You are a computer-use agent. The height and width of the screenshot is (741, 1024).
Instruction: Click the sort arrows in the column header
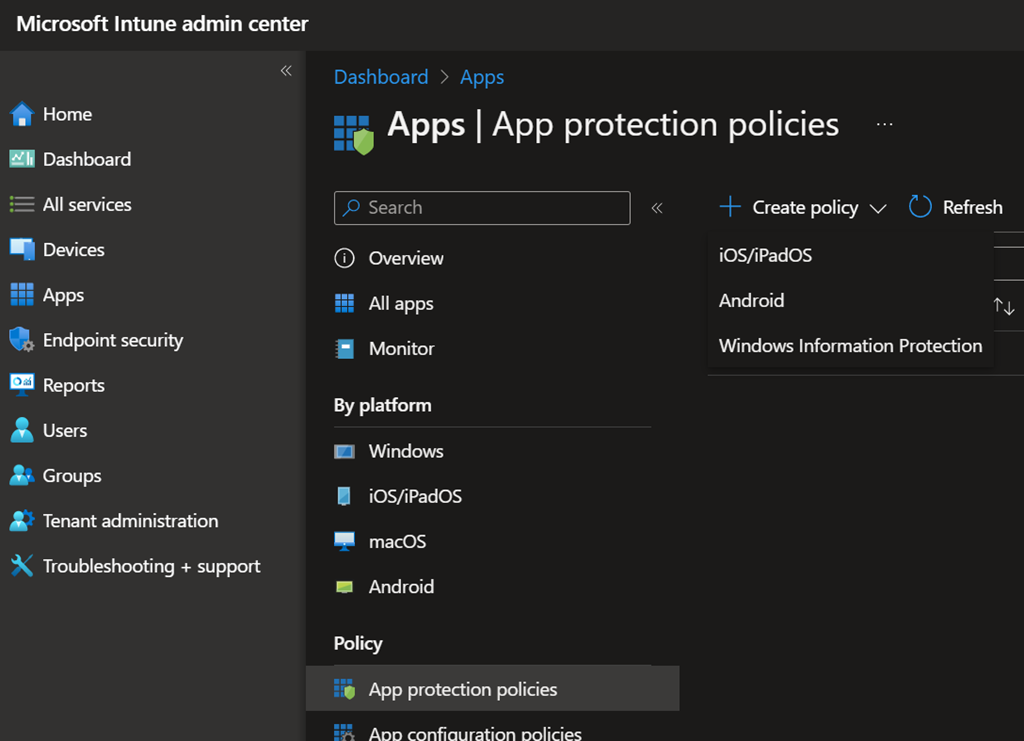(1004, 307)
